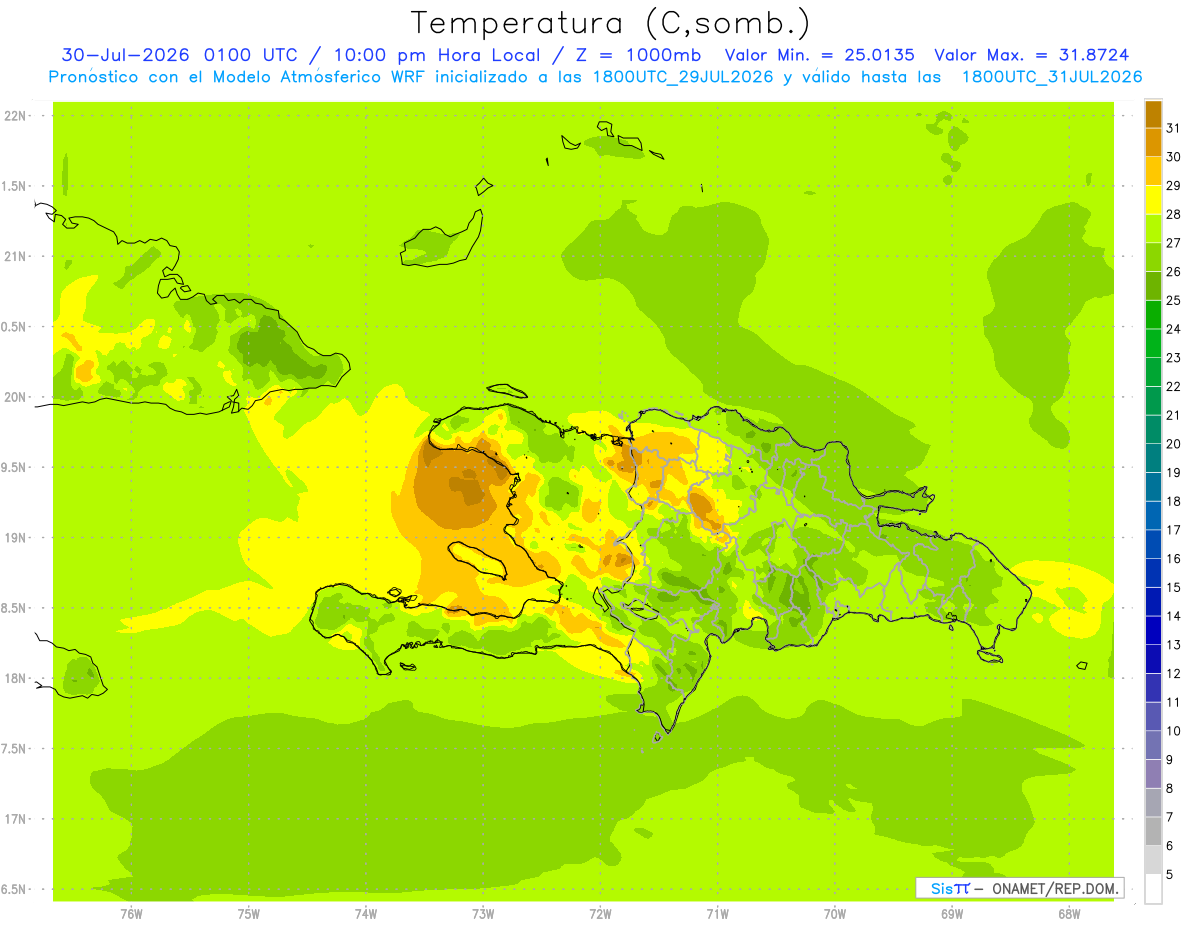Image resolution: width=1200 pixels, height=927 pixels.
Task: Select "Valor Max. = 31.8724" value
Action: click(x=1032, y=55)
